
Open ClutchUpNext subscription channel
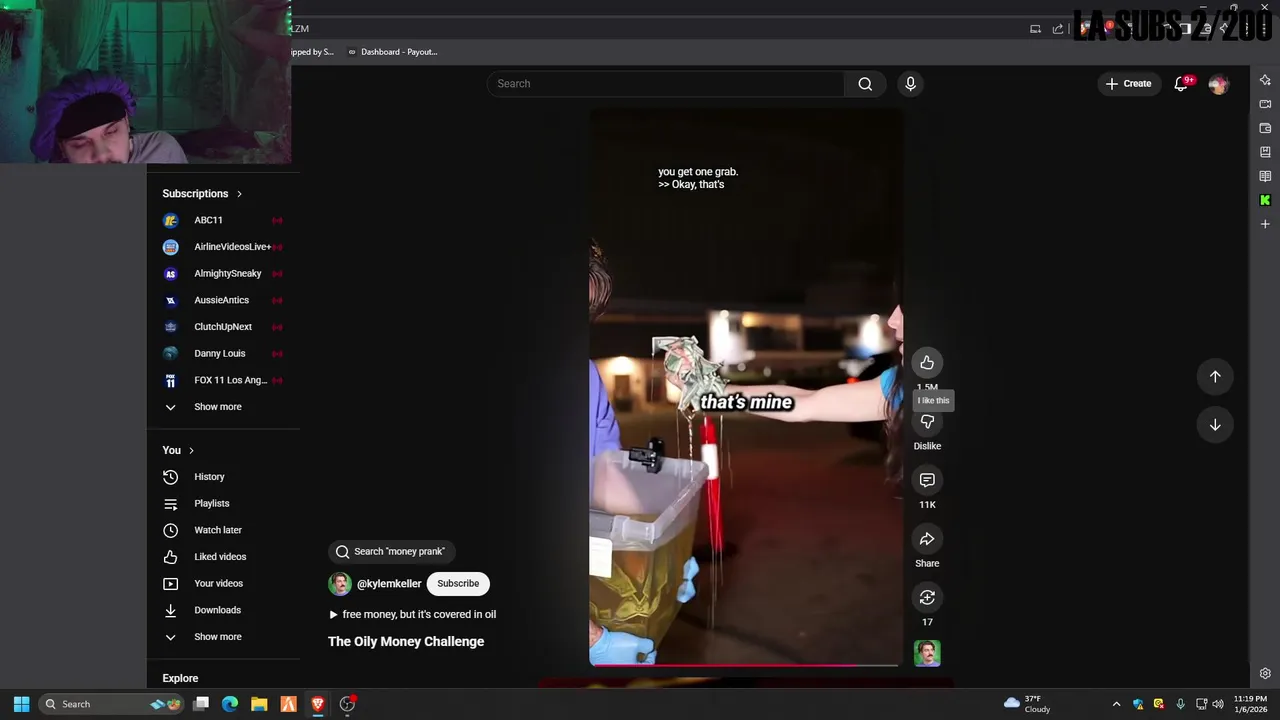point(224,327)
